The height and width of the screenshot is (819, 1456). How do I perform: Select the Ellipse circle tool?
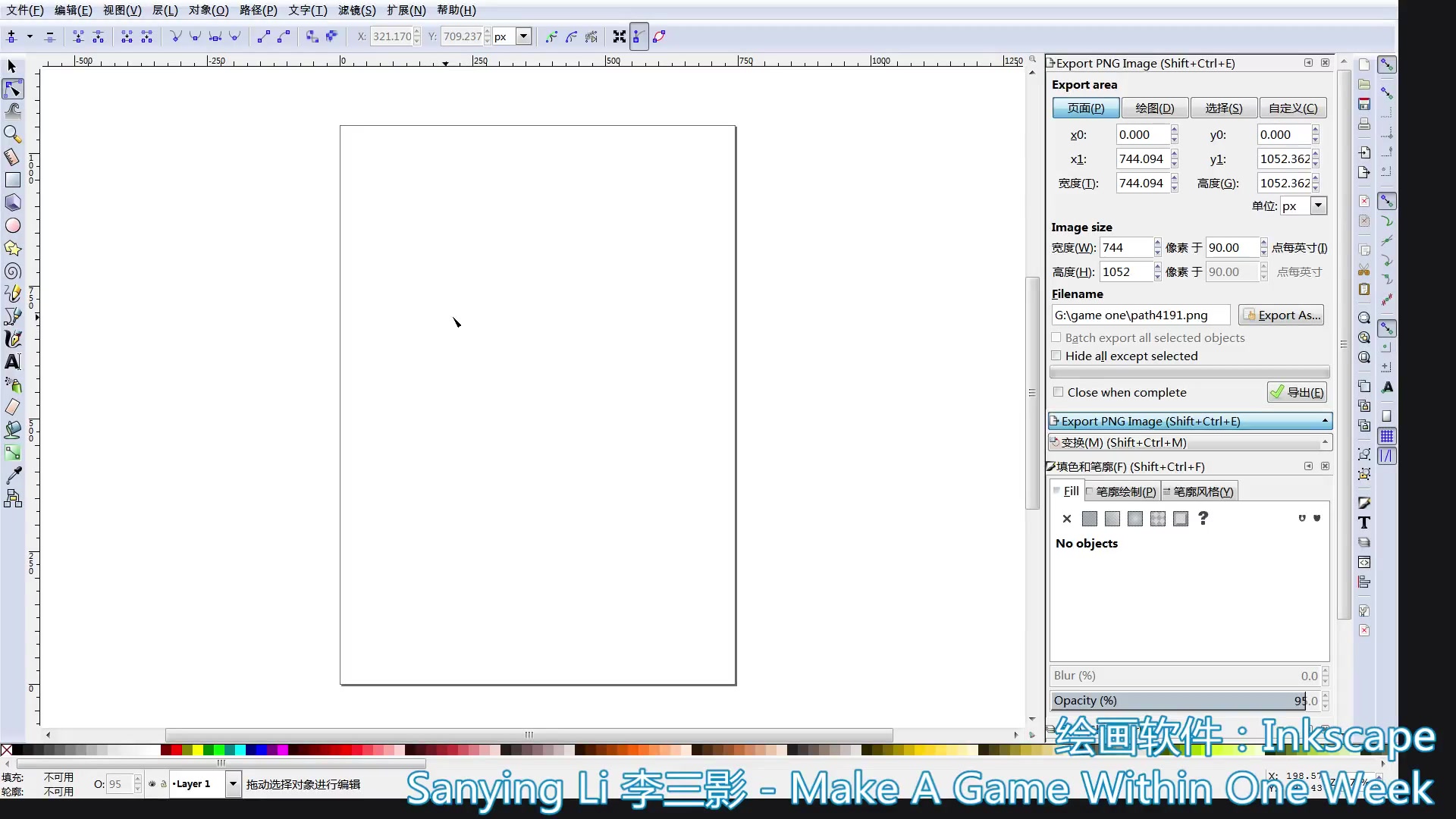tap(13, 225)
